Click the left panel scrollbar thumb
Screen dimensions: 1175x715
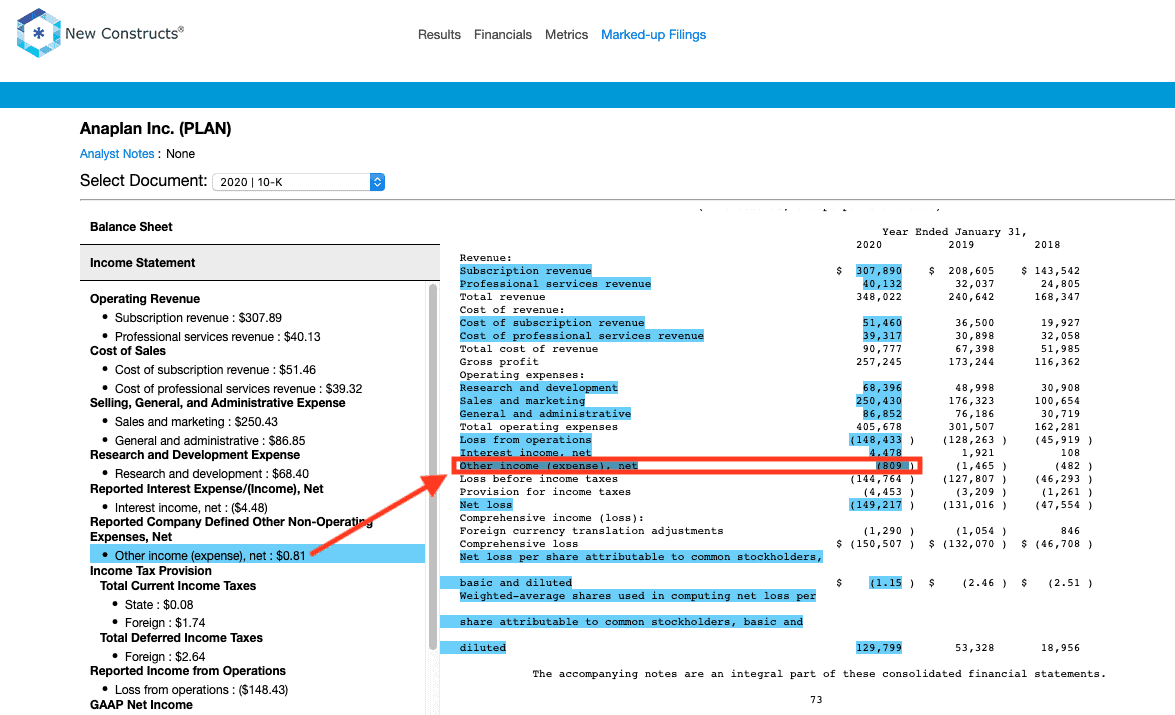tap(432, 467)
